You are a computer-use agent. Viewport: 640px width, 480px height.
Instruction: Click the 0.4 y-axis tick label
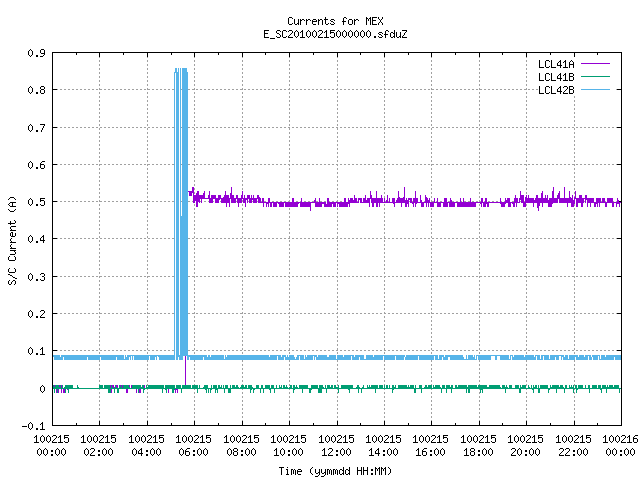tap(36, 239)
